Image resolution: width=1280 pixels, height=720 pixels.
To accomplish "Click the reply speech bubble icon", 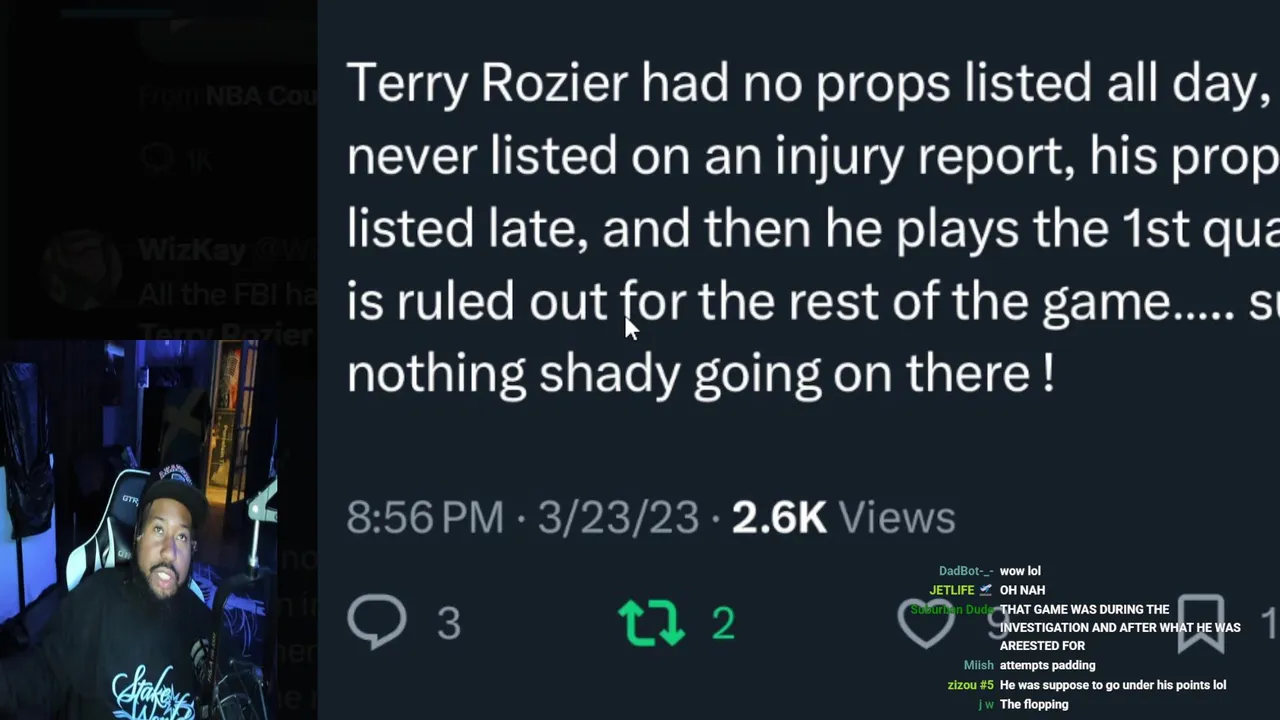I will click(x=377, y=621).
